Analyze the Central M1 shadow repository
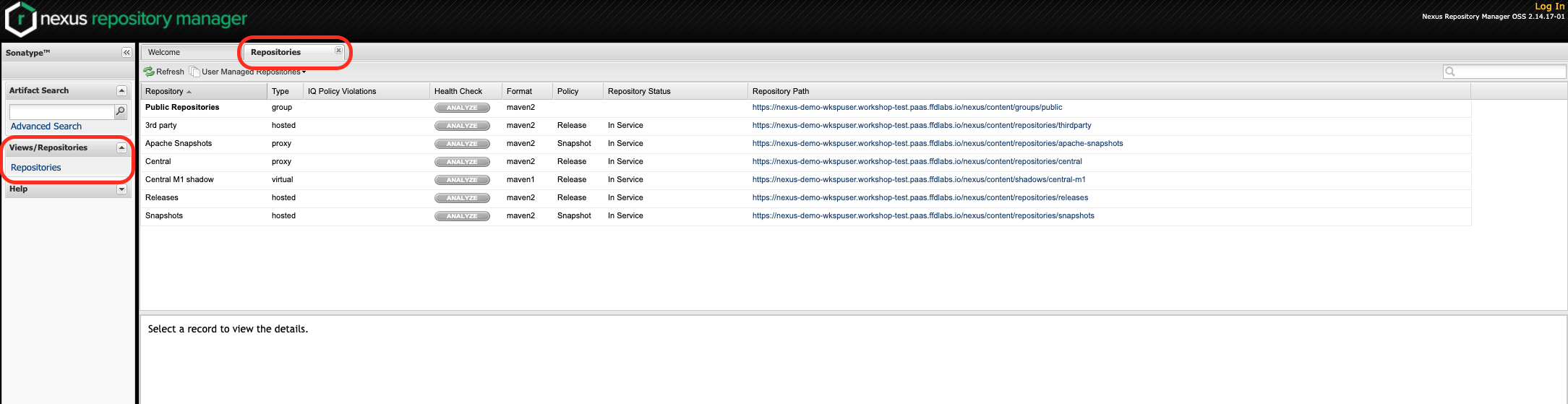The height and width of the screenshot is (404, 1568). tap(462, 180)
